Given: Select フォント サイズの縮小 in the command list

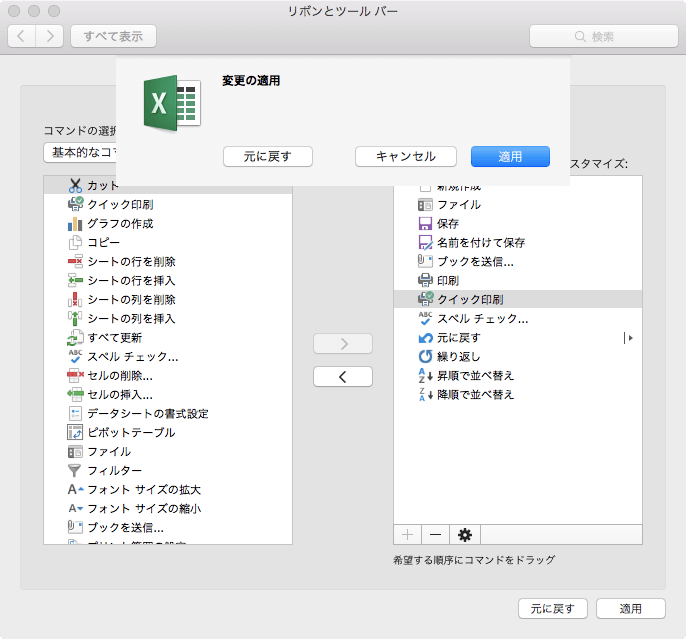Looking at the screenshot, I should point(143,508).
